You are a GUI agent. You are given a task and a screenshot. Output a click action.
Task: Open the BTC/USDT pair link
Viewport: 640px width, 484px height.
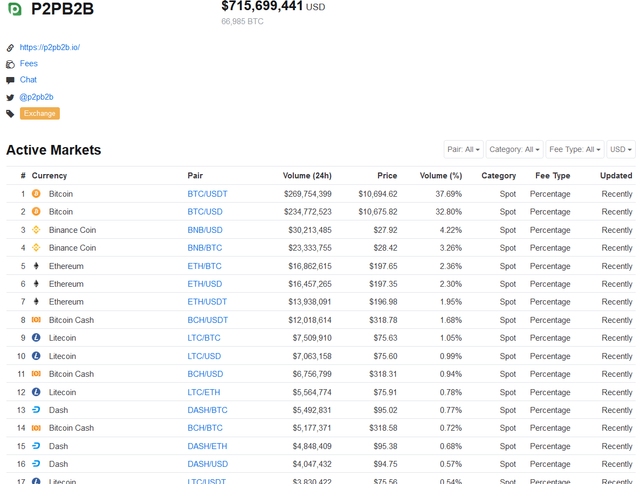pos(207,194)
